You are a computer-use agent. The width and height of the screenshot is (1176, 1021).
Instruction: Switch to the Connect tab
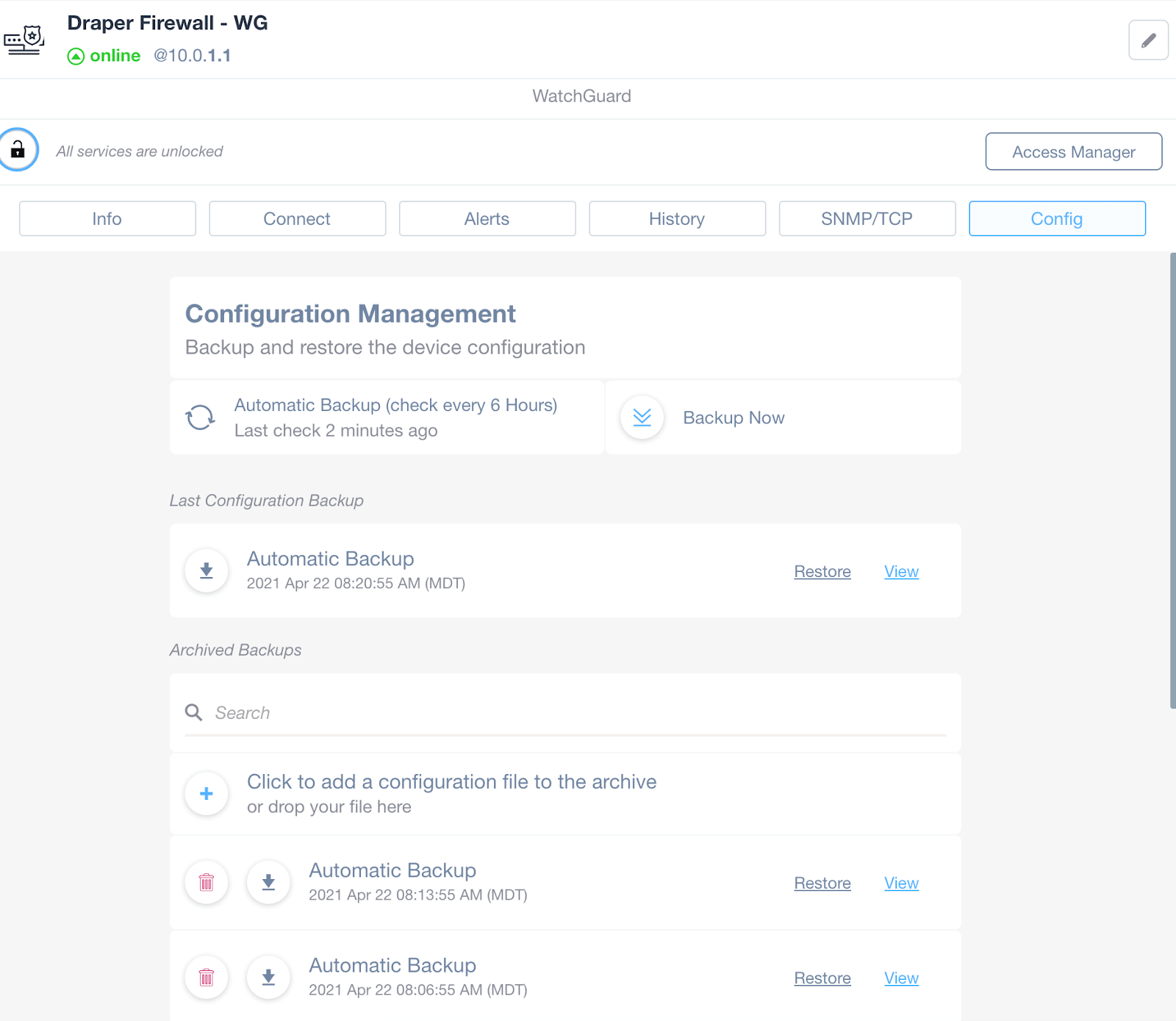[297, 218]
